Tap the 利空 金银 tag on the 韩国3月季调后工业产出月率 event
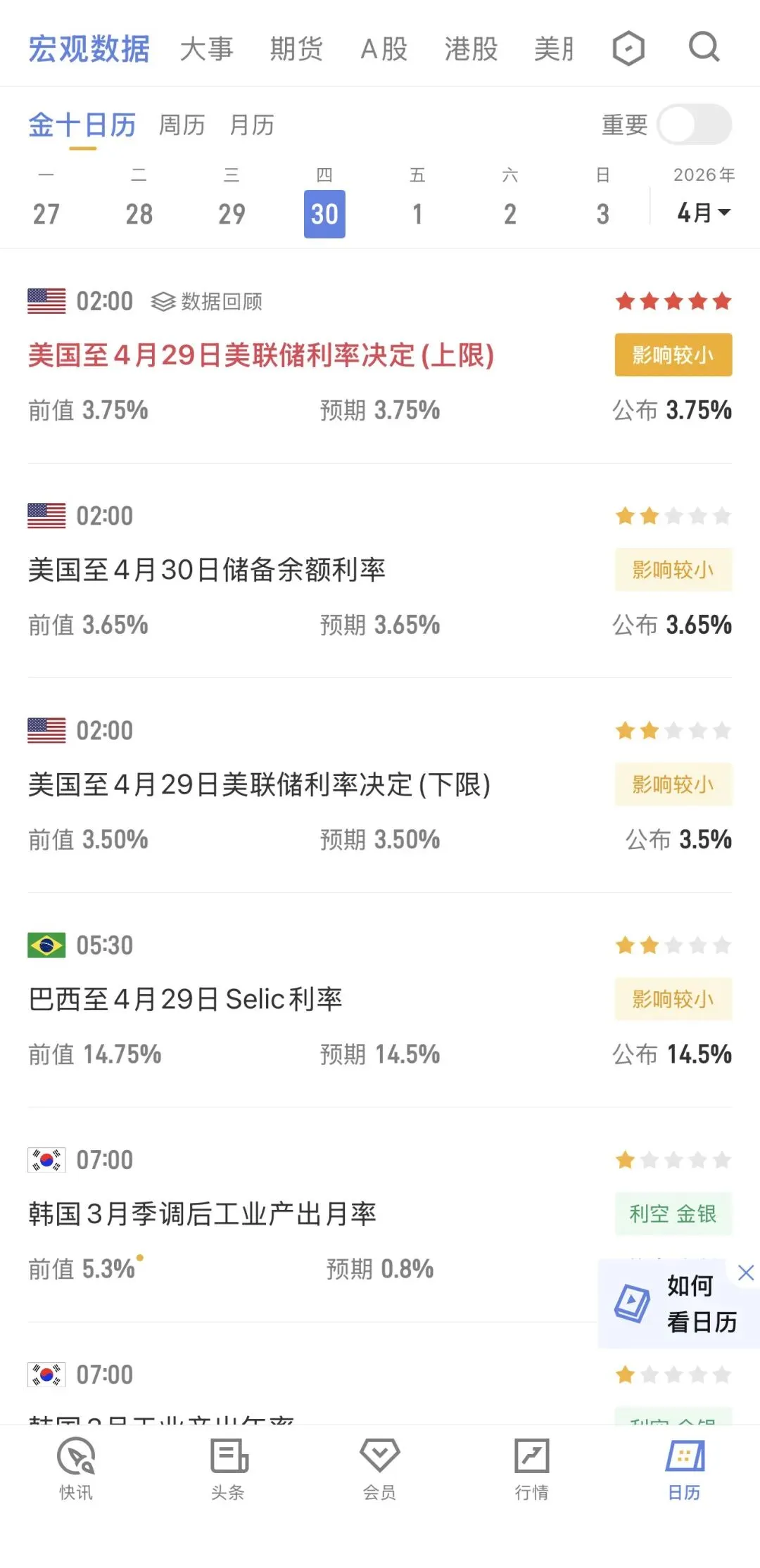Image resolution: width=760 pixels, height=1568 pixels. tap(673, 1213)
